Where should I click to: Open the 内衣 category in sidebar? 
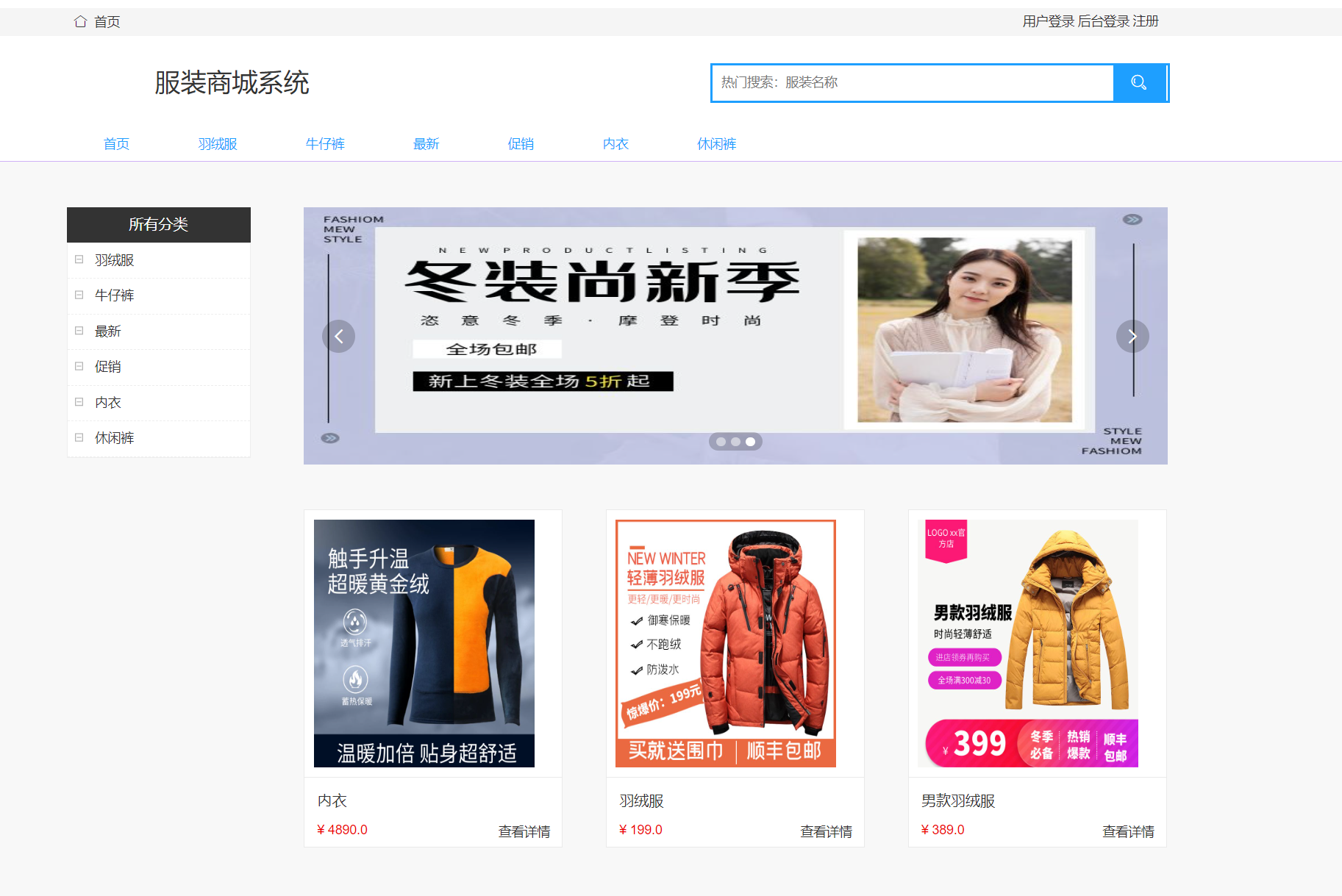108,403
